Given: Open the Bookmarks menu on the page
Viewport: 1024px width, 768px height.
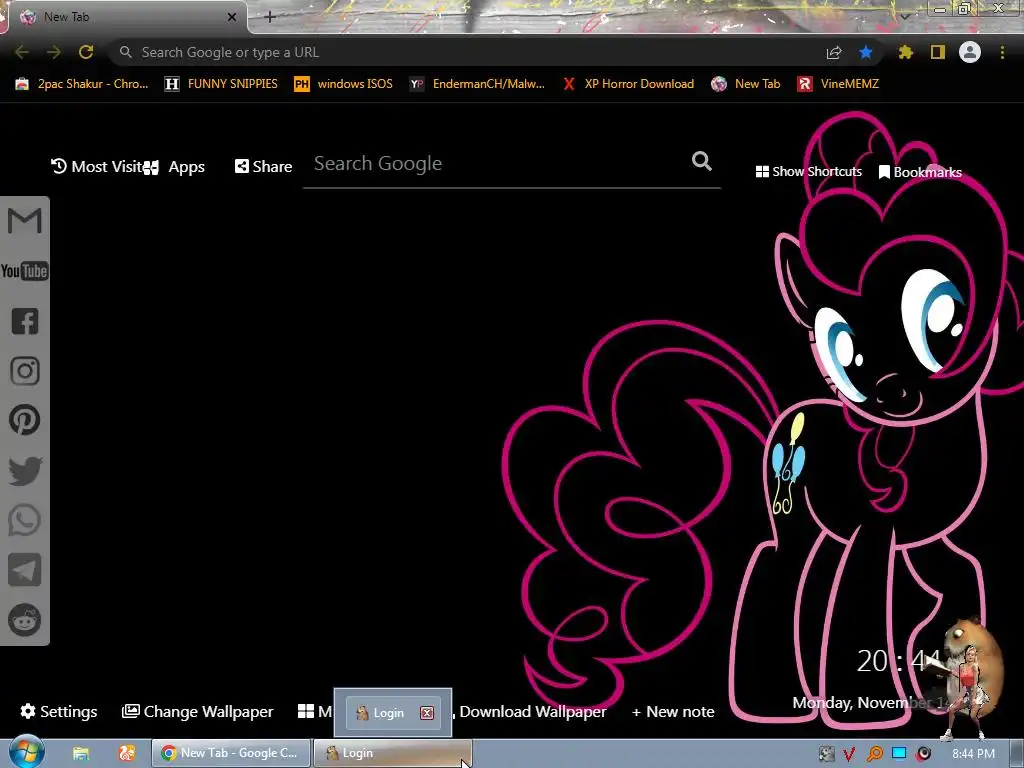Looking at the screenshot, I should click(x=920, y=172).
